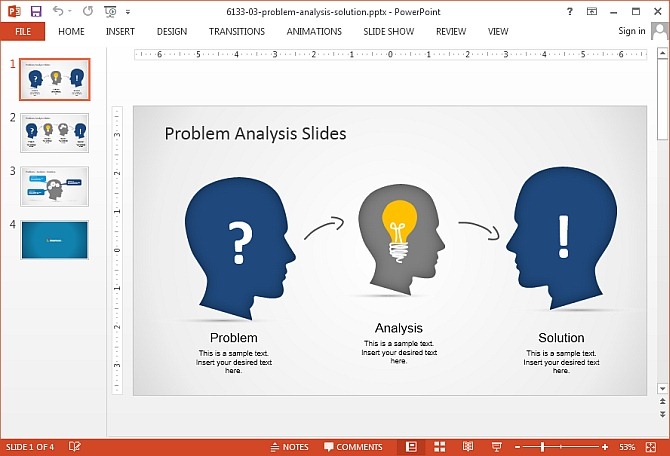
Task: Click the sample text under Problem
Action: coord(234,362)
